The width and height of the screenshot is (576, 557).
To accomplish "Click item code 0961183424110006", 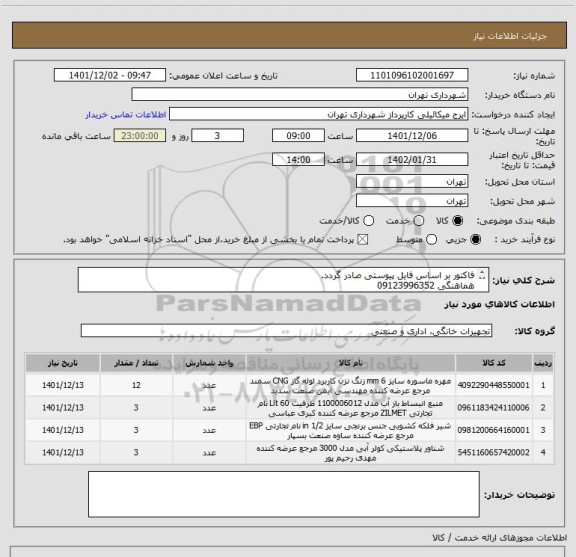I will pyautogui.click(x=493, y=407).
